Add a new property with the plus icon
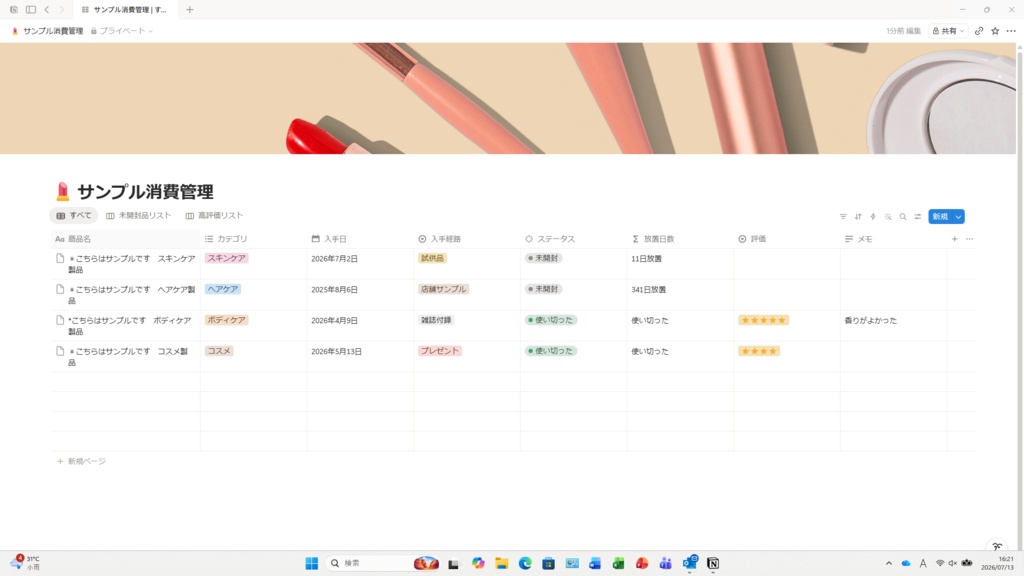Image resolution: width=1024 pixels, height=576 pixels. (x=954, y=239)
